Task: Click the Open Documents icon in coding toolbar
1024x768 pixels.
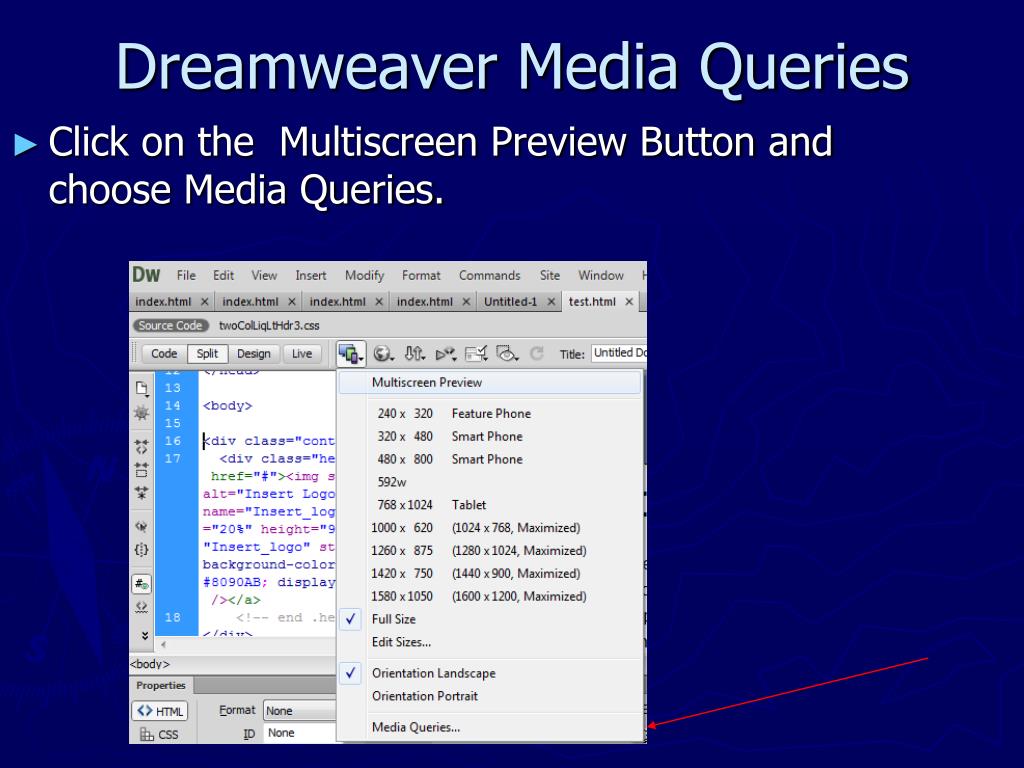Action: point(142,389)
